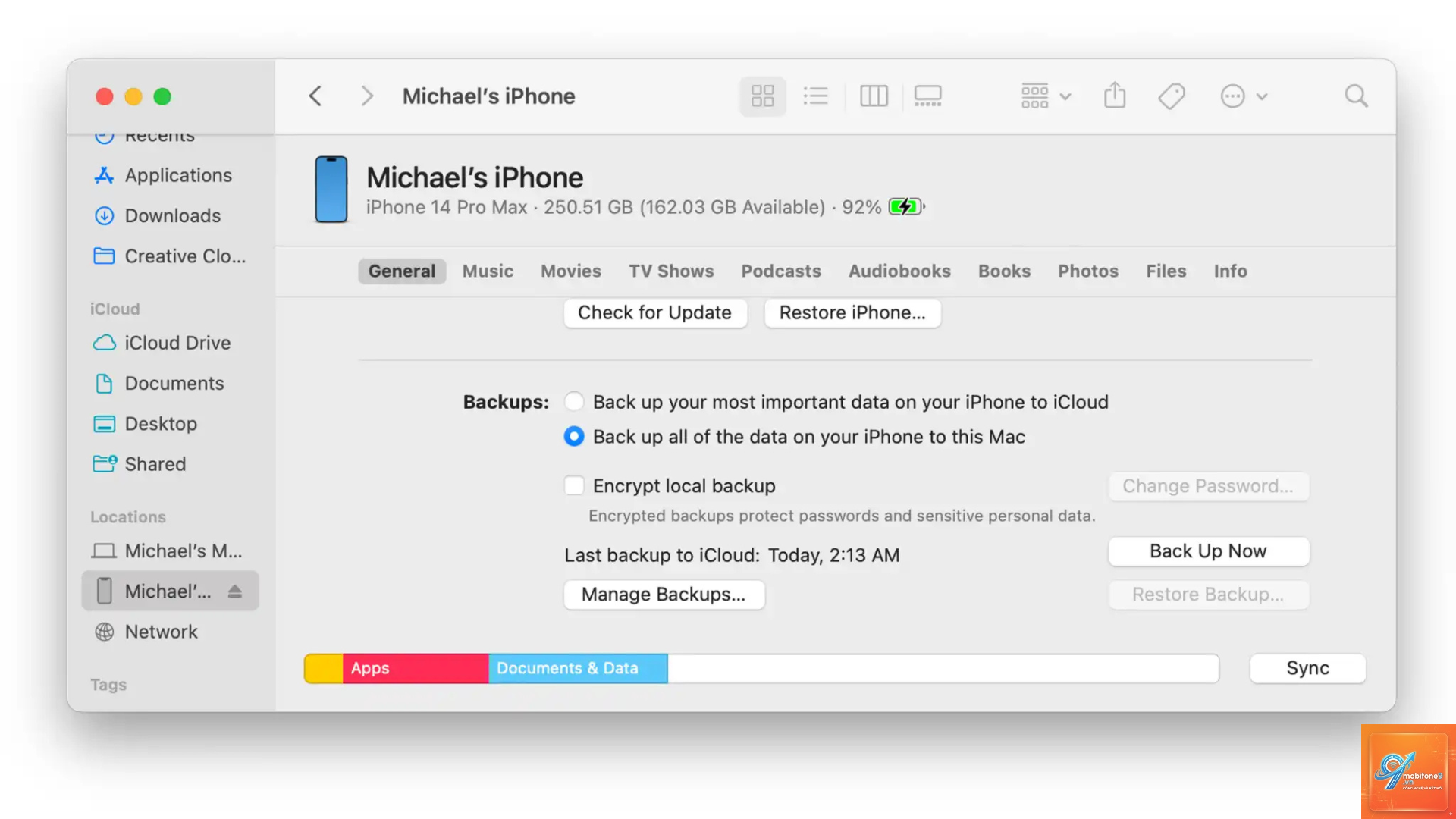
Task: Switch to the Audiobooks tab
Action: [899, 271]
